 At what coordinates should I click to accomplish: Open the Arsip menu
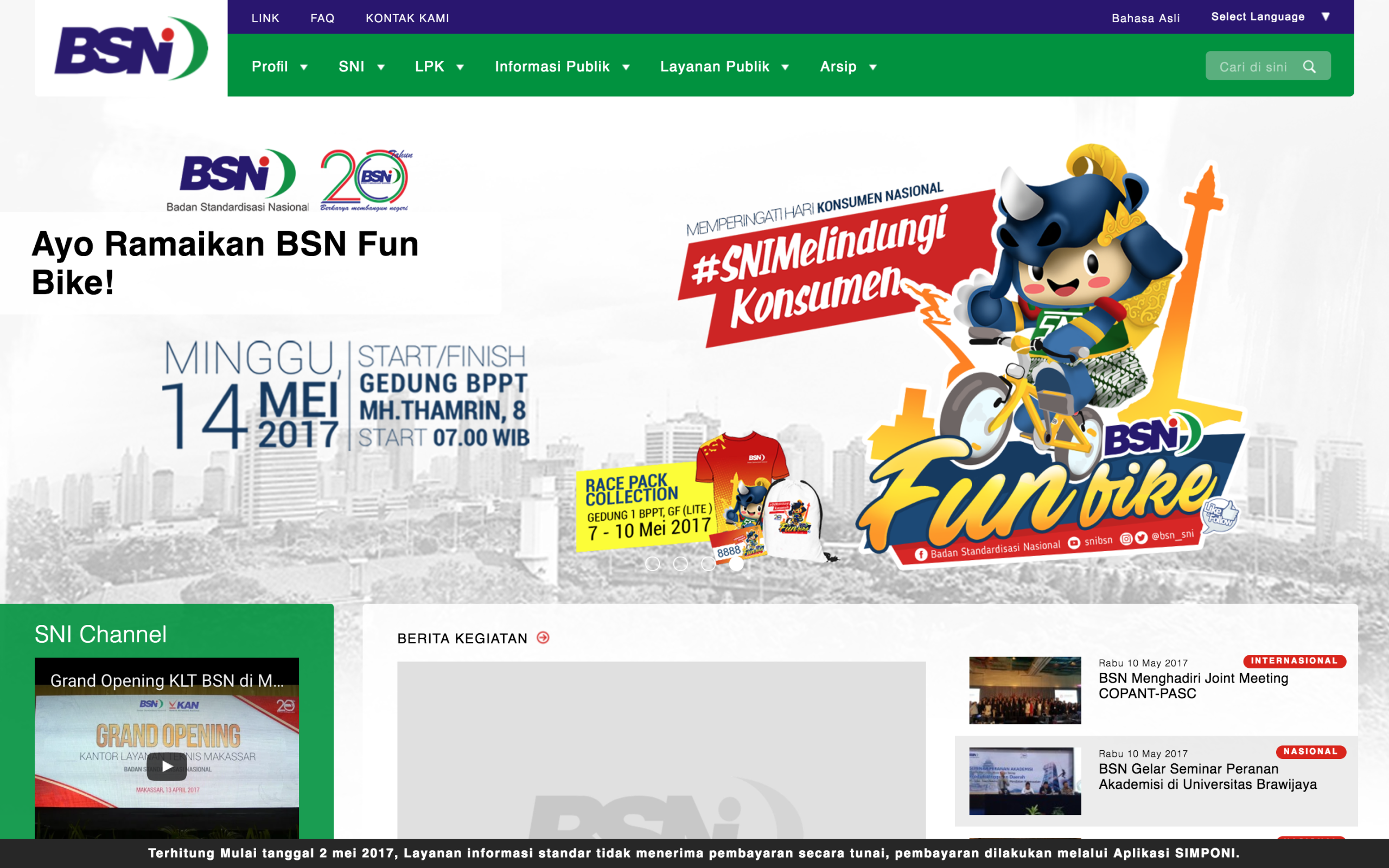(838, 67)
